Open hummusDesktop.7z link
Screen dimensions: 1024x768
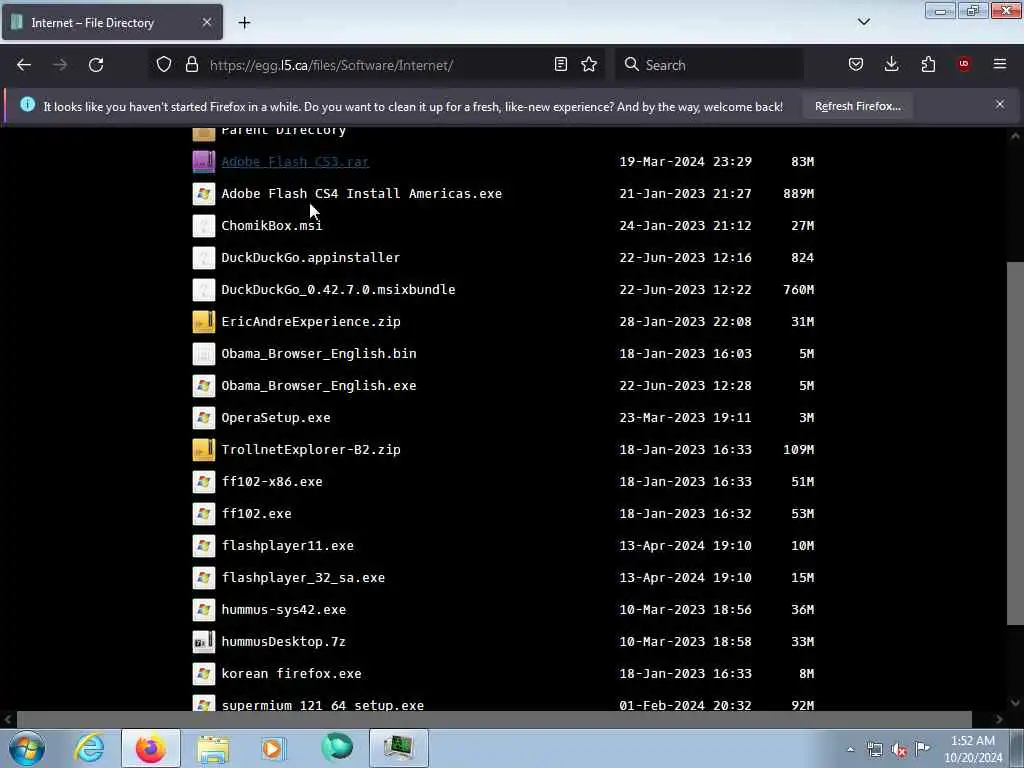pyautogui.click(x=283, y=641)
